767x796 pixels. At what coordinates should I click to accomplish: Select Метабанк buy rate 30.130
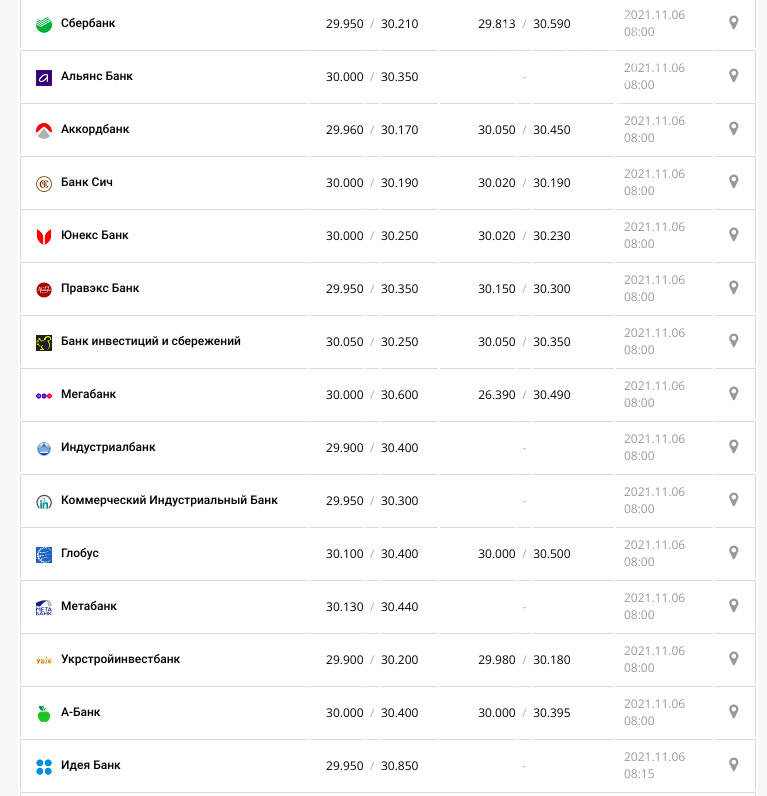345,607
